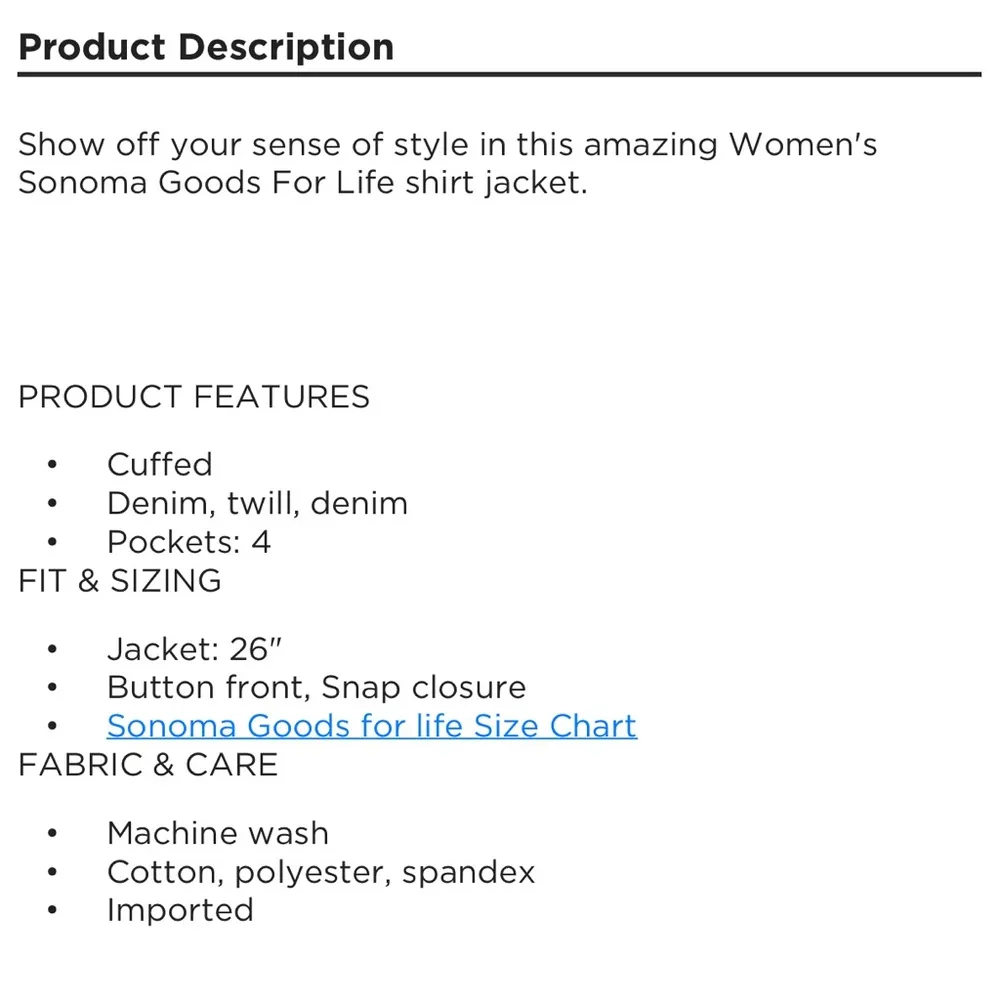Viewport: 1000px width, 1000px height.
Task: Click the PRODUCT FEATURES section label
Action: point(194,397)
